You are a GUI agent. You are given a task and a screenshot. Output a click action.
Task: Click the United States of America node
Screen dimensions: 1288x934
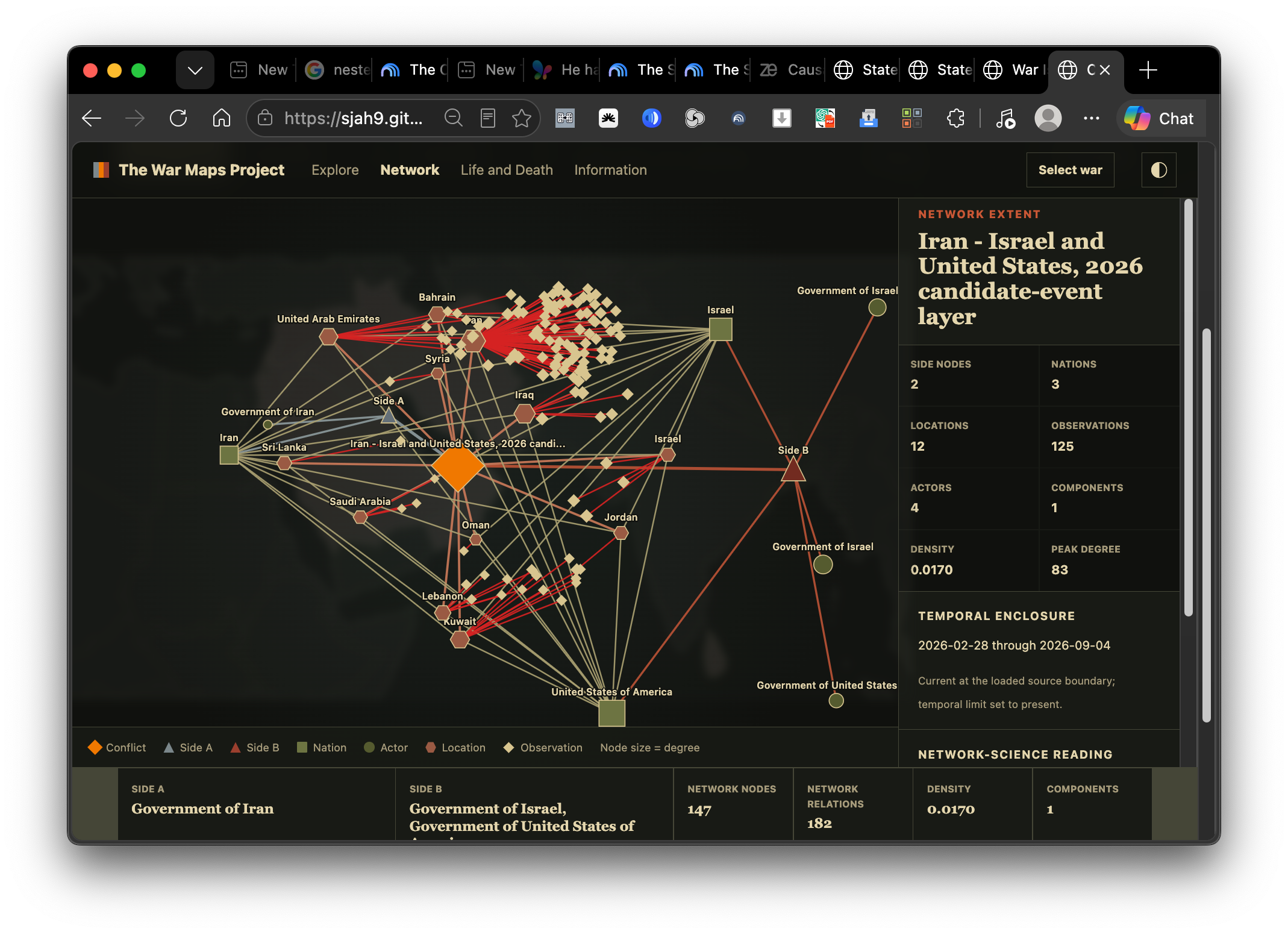[612, 713]
